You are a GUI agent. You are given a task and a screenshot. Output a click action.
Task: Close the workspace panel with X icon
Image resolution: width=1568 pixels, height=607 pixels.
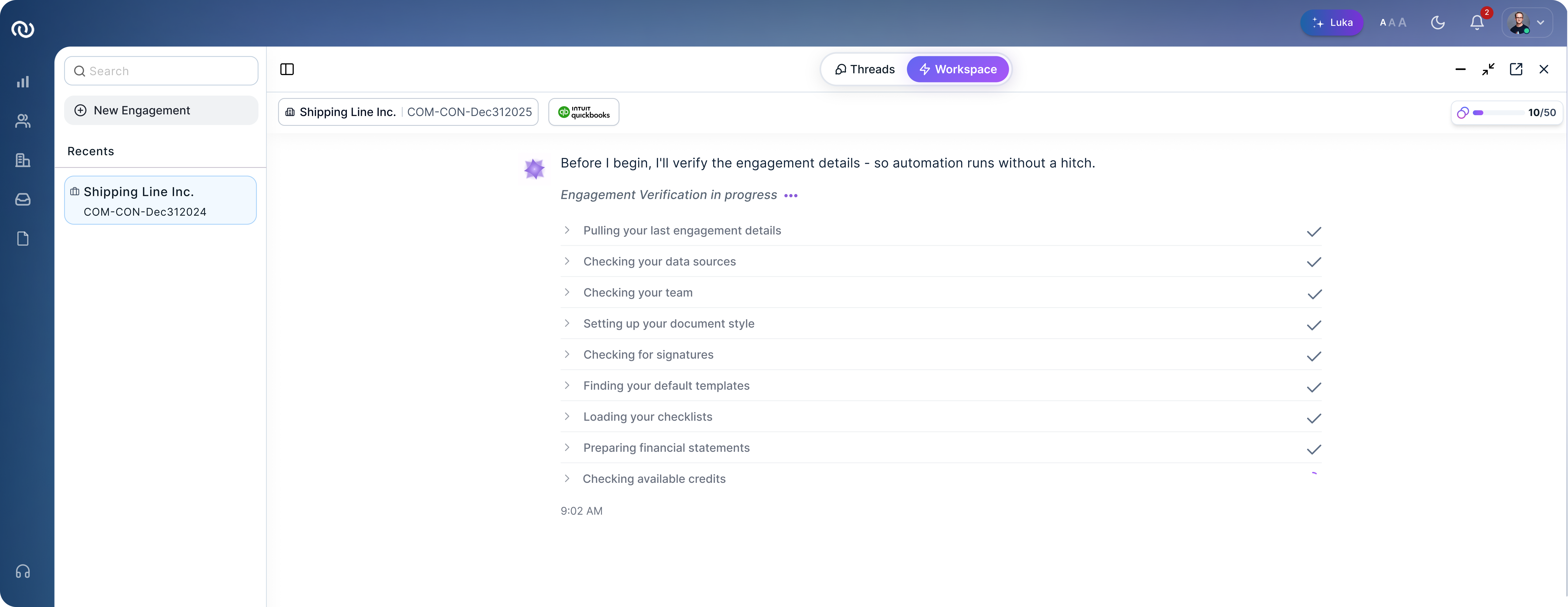point(1544,69)
